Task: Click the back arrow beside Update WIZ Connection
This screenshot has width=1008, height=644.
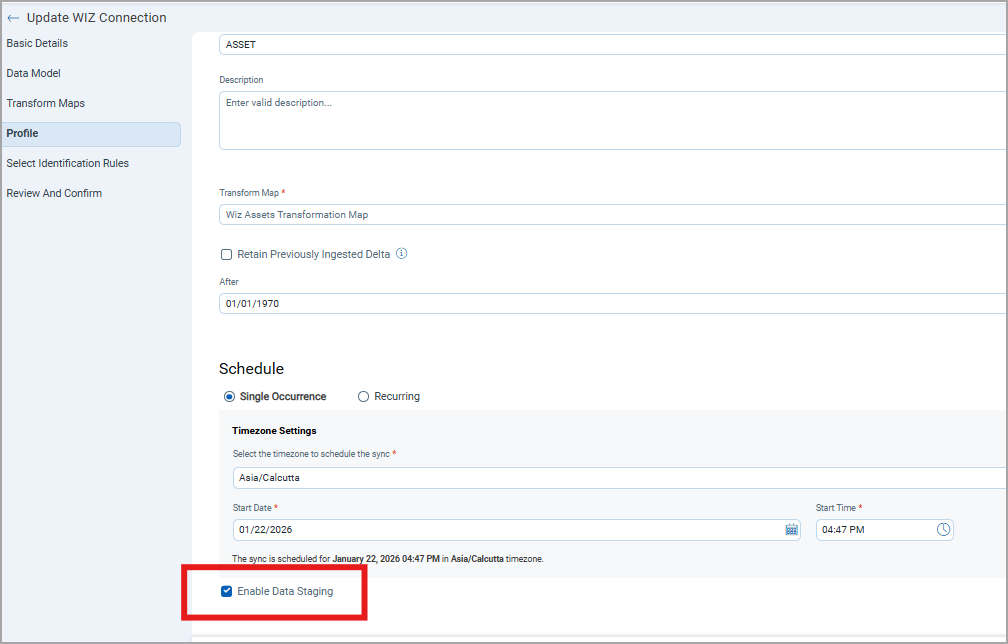Action: coord(13,18)
